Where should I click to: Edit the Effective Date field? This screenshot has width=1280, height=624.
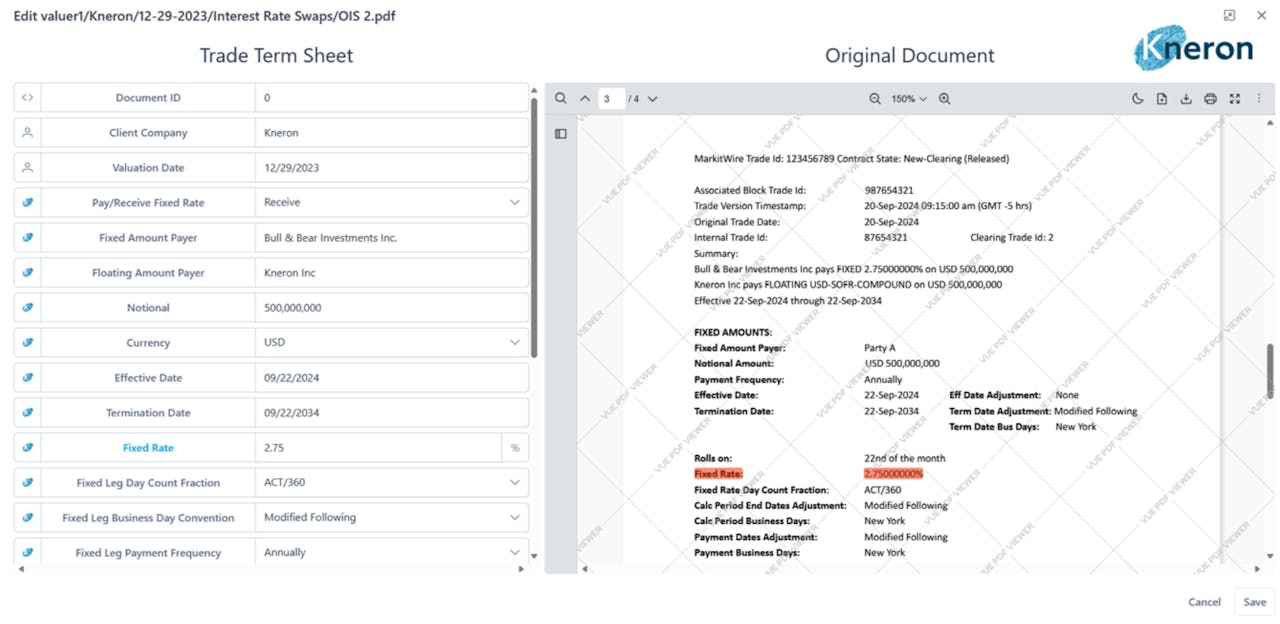pyautogui.click(x=392, y=378)
